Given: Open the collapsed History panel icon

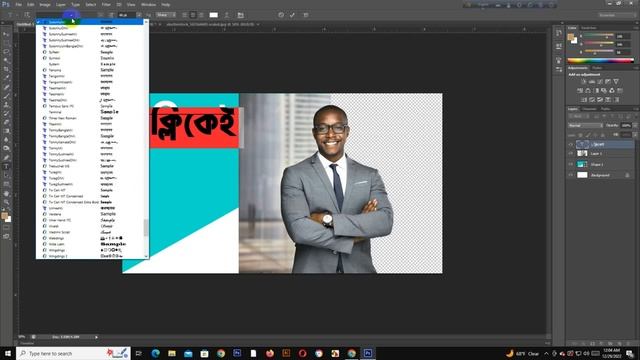Looking at the screenshot, I should [559, 33].
